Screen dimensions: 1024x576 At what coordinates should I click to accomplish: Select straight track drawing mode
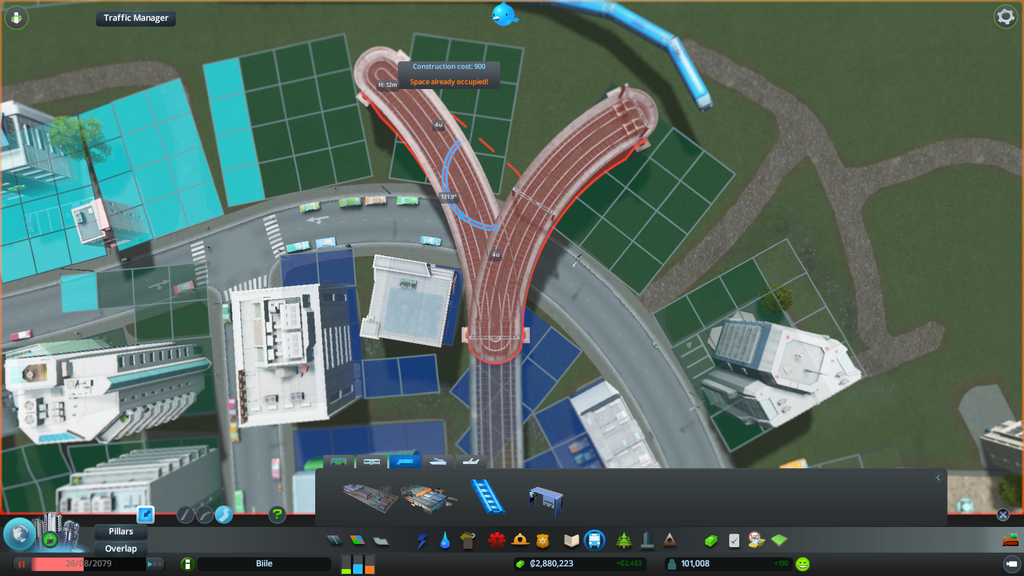[x=185, y=515]
